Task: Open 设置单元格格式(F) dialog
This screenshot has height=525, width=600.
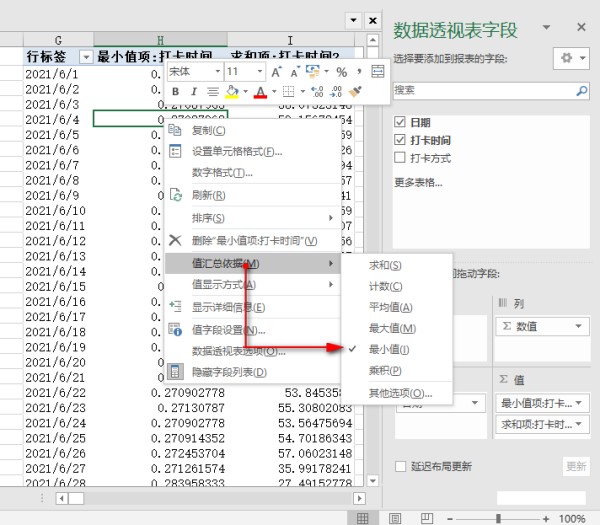Action: click(253, 152)
